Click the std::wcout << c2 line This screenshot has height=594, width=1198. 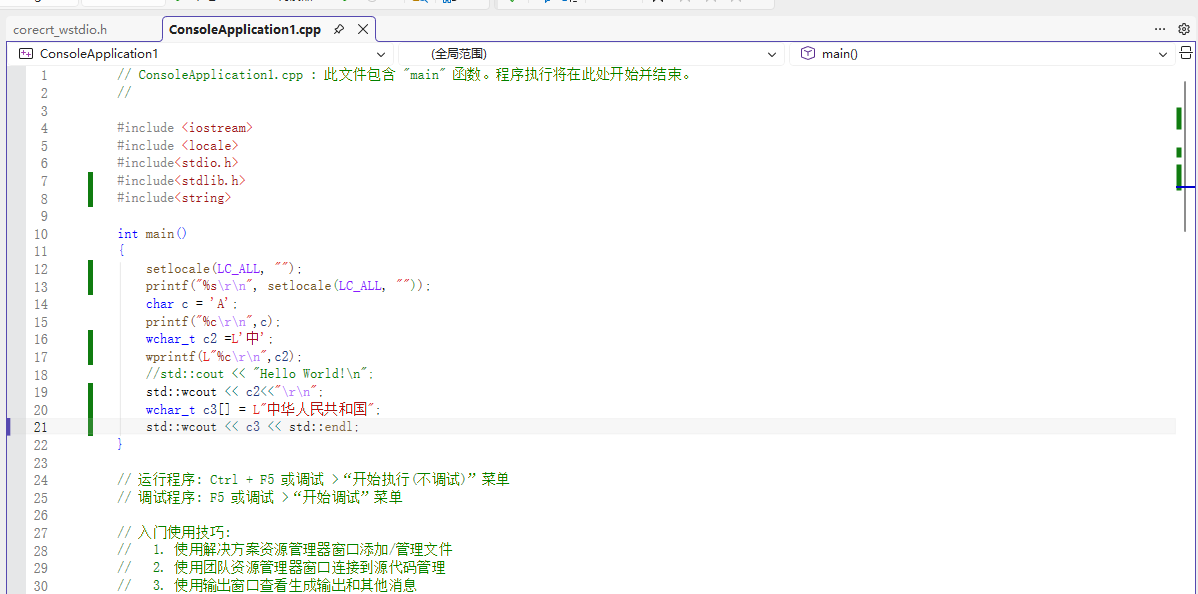235,391
